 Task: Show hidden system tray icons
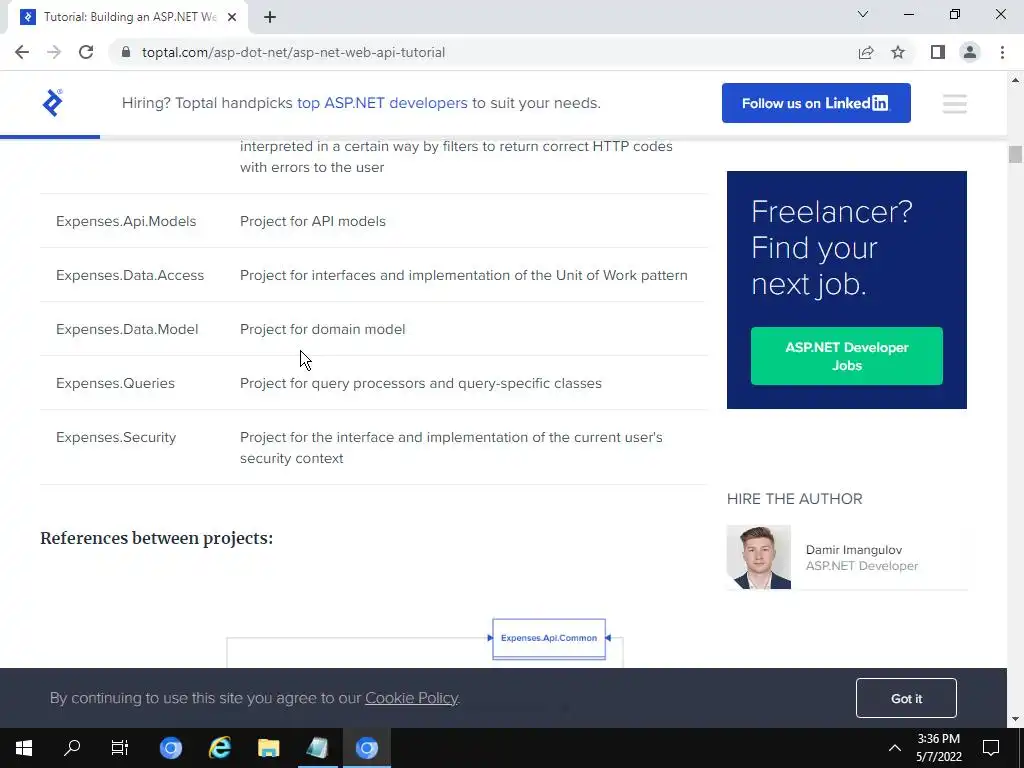[x=895, y=748]
